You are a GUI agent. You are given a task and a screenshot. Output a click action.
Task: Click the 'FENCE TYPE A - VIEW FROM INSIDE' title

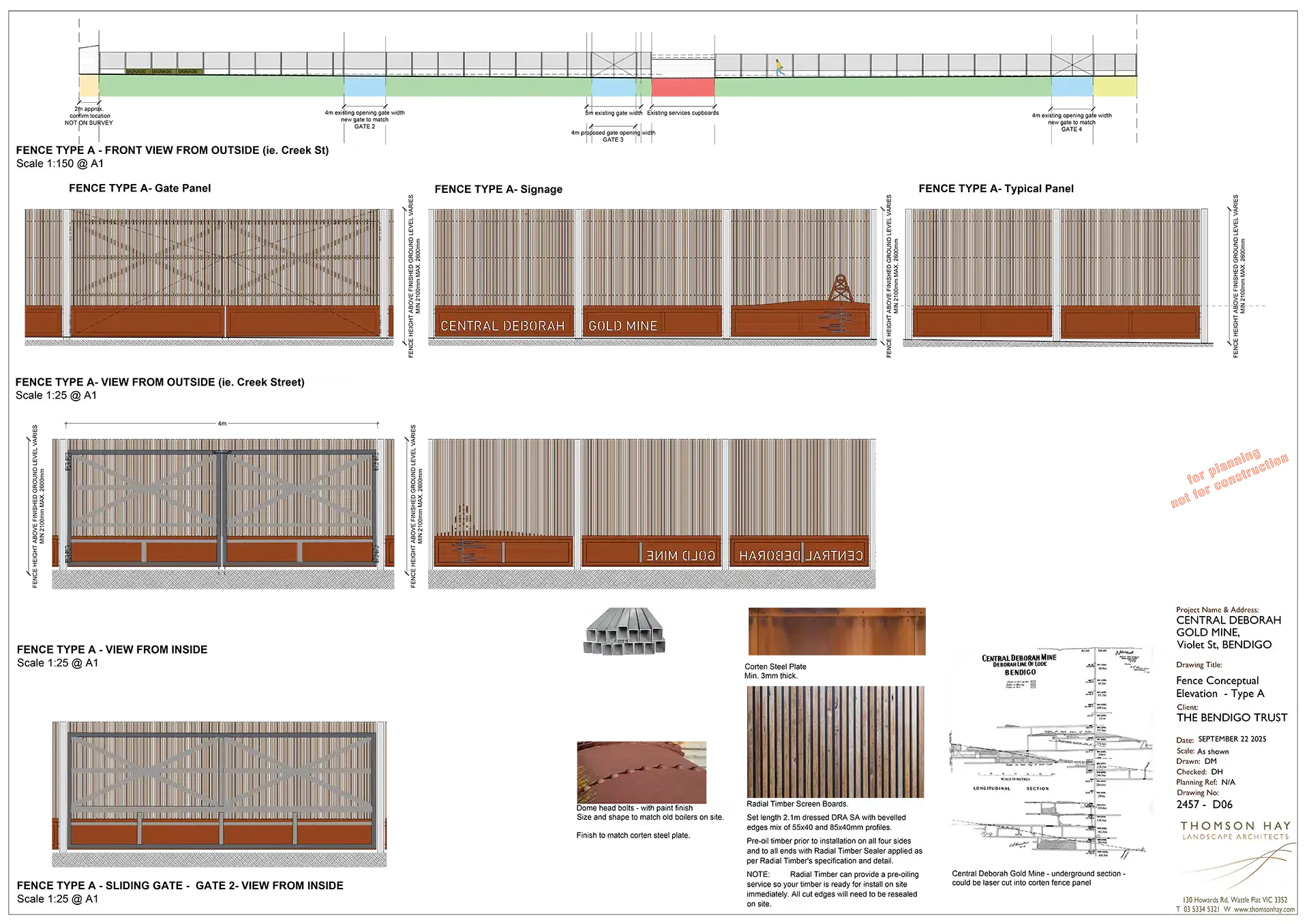(x=112, y=650)
